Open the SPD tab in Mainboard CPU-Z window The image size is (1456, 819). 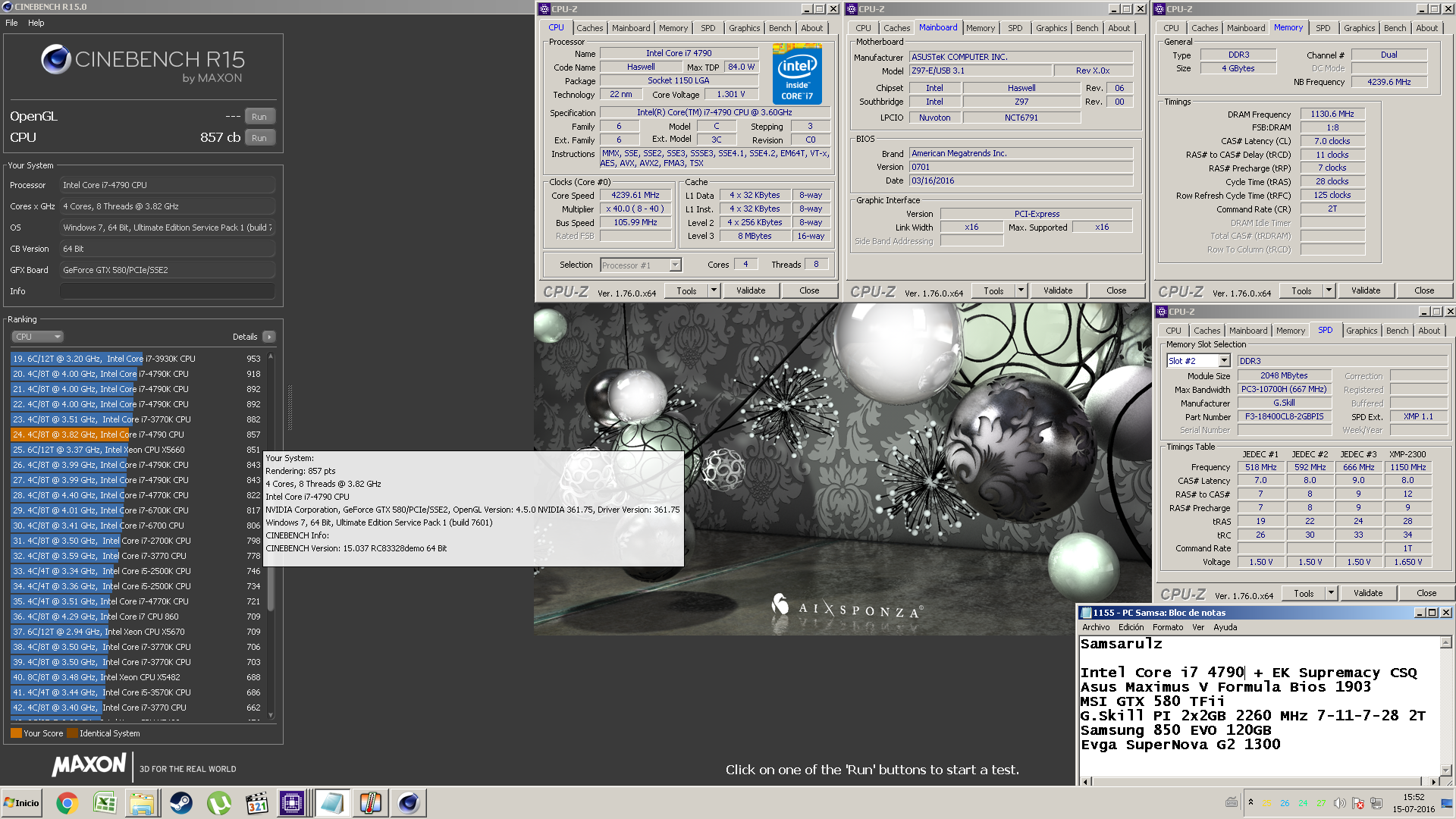pos(1015,28)
